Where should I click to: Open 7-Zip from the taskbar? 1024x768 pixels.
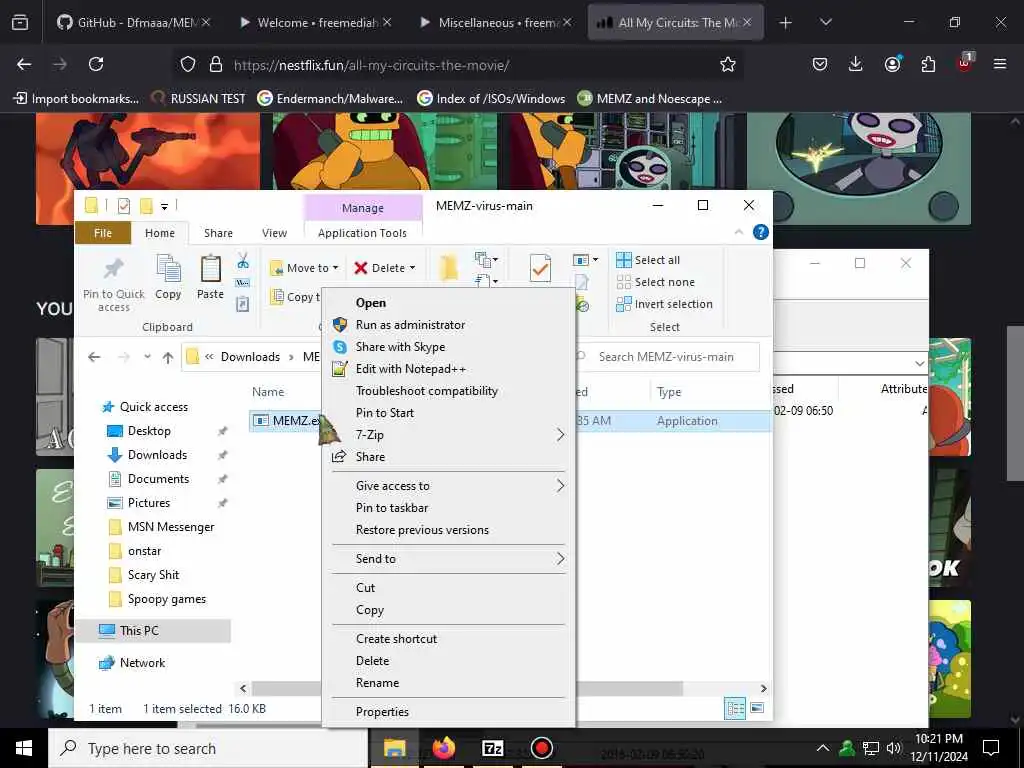(492, 748)
